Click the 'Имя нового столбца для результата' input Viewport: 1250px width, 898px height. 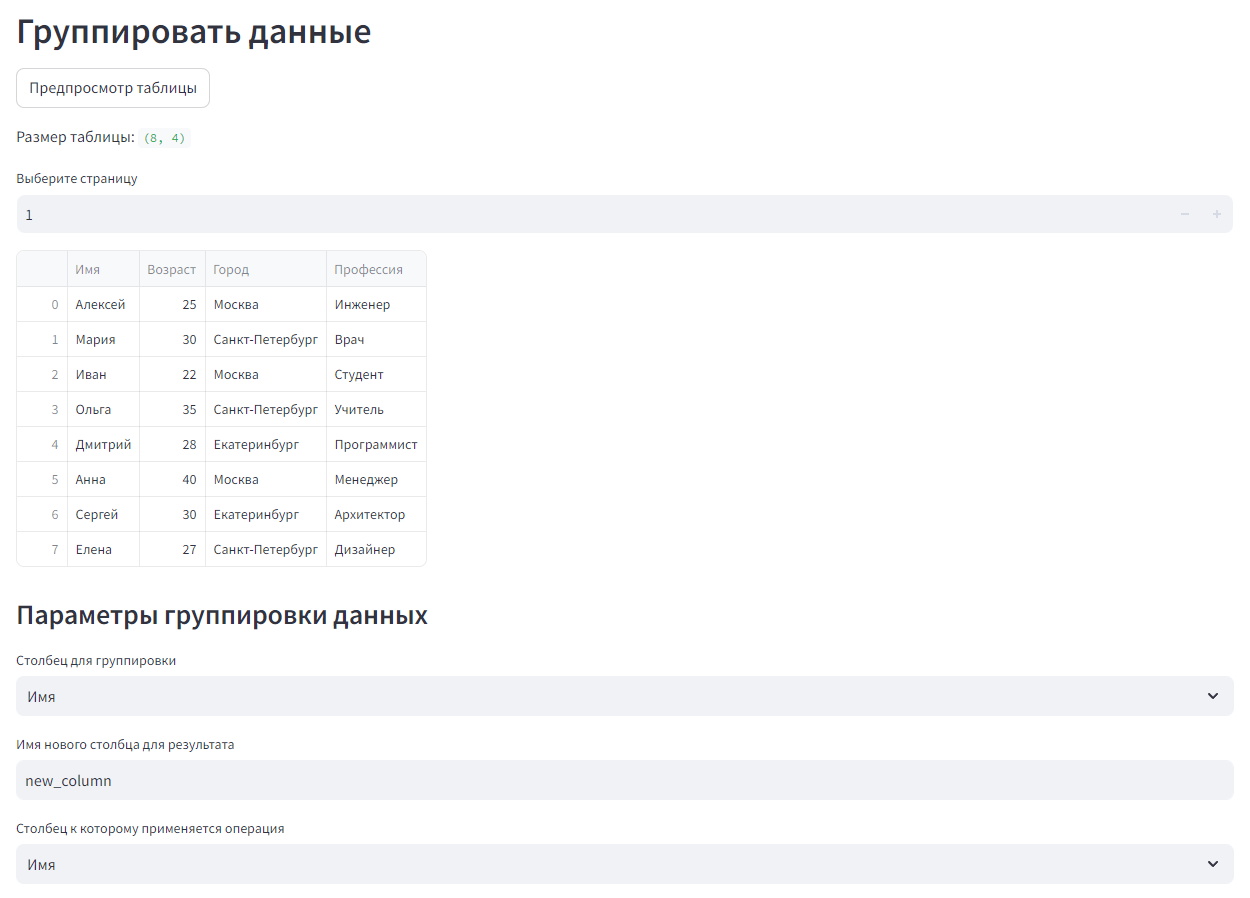click(x=625, y=780)
